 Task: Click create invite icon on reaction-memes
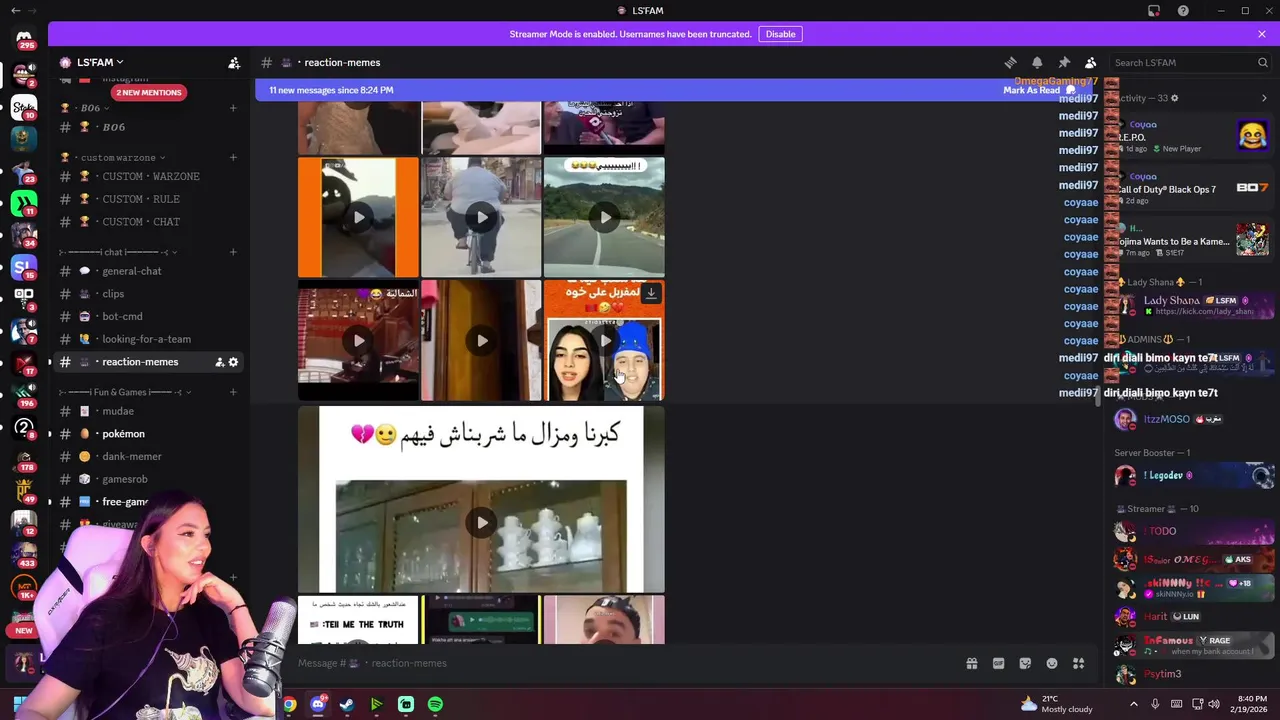tap(219, 362)
